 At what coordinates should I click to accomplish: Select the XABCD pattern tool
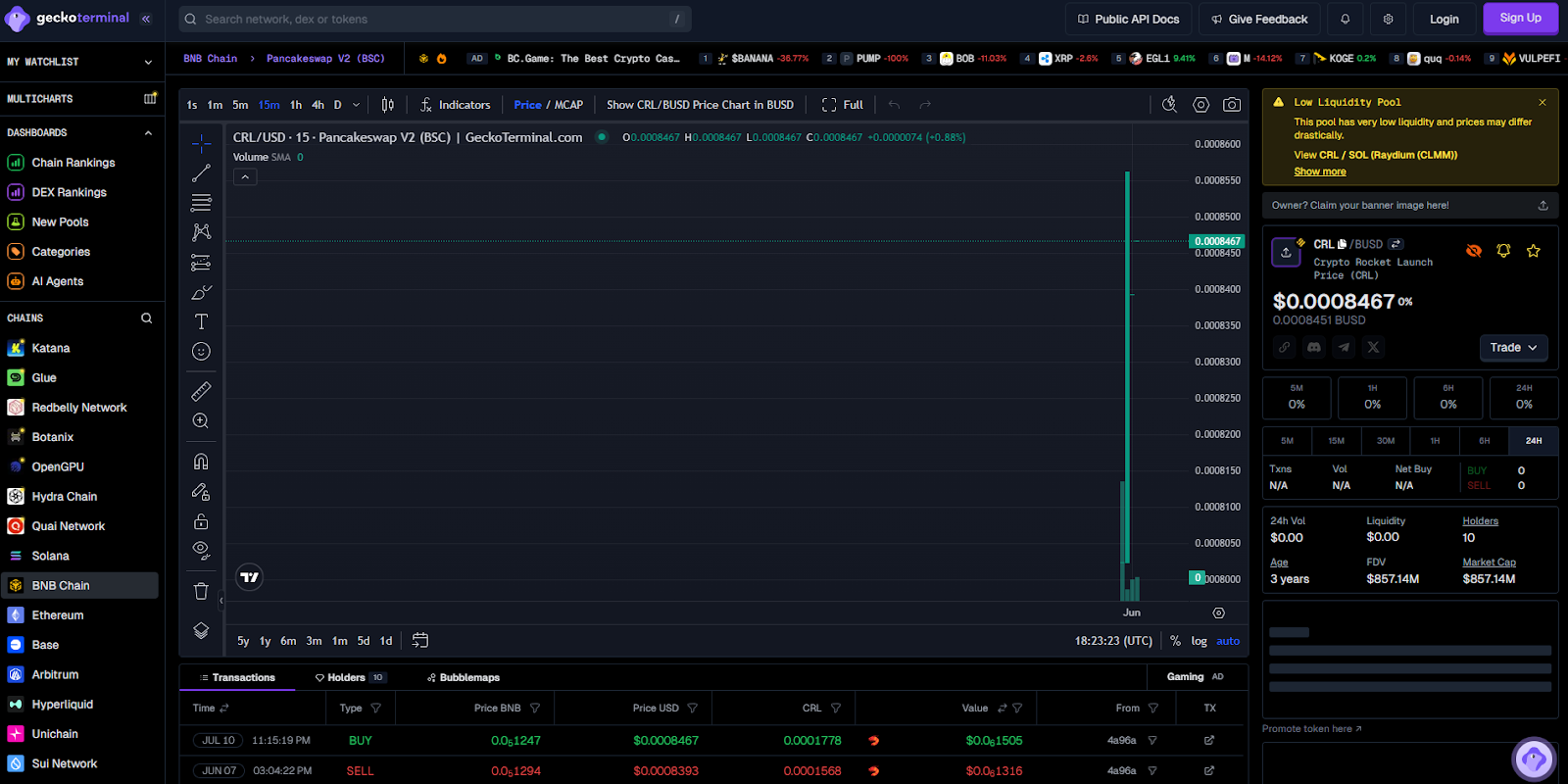201,232
